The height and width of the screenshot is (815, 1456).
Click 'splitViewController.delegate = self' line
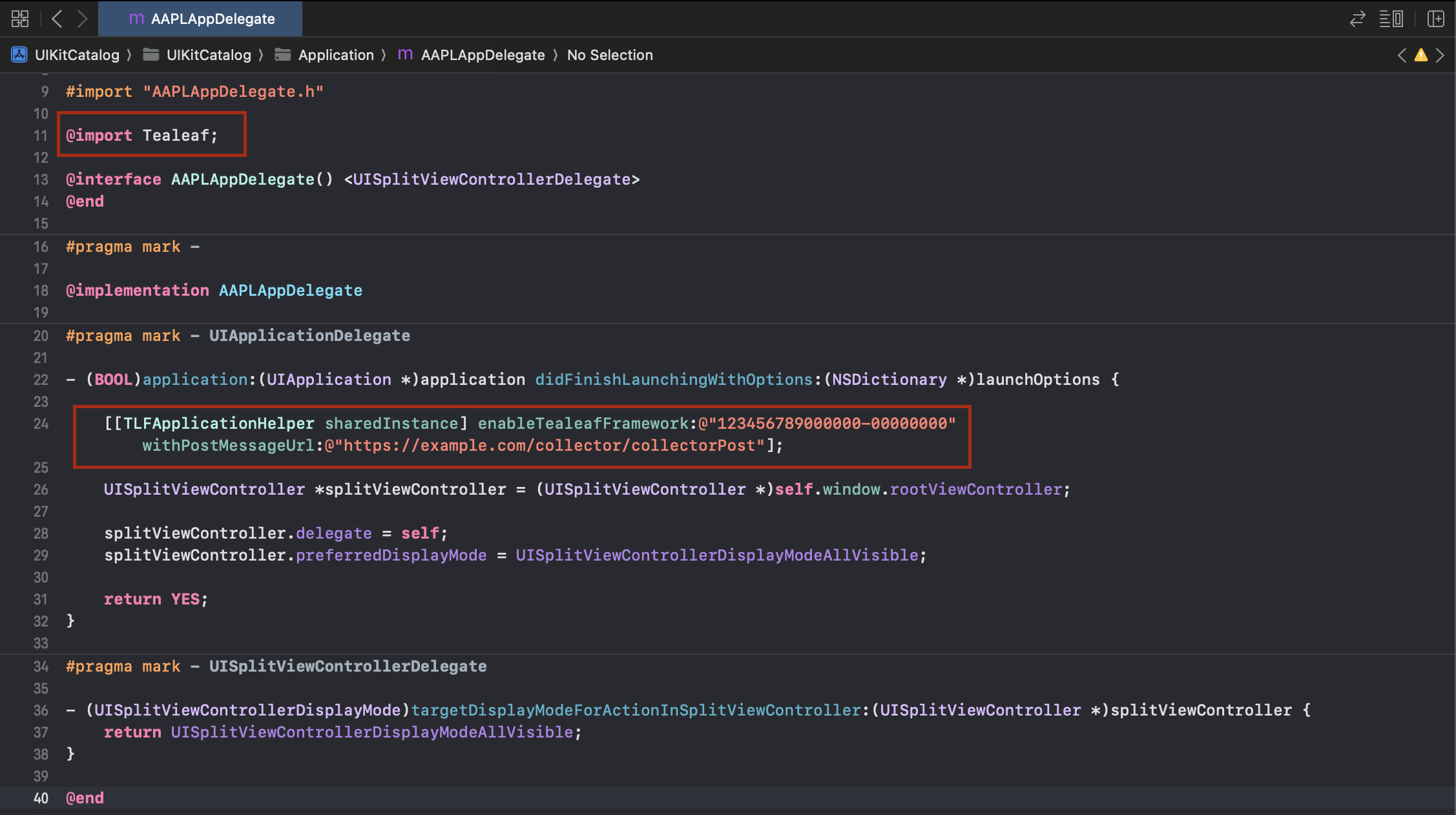(276, 533)
